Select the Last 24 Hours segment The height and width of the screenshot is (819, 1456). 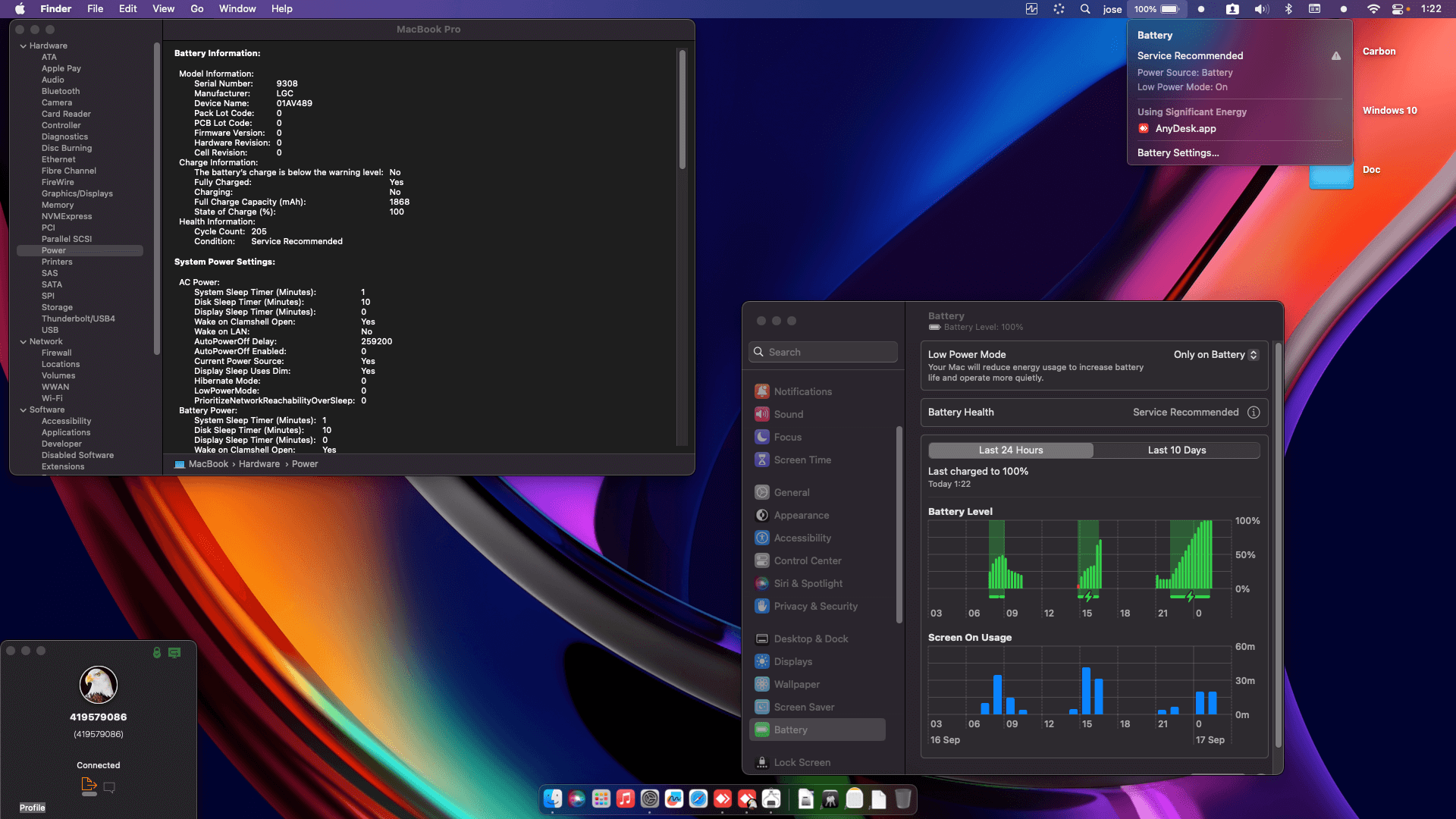click(1010, 450)
